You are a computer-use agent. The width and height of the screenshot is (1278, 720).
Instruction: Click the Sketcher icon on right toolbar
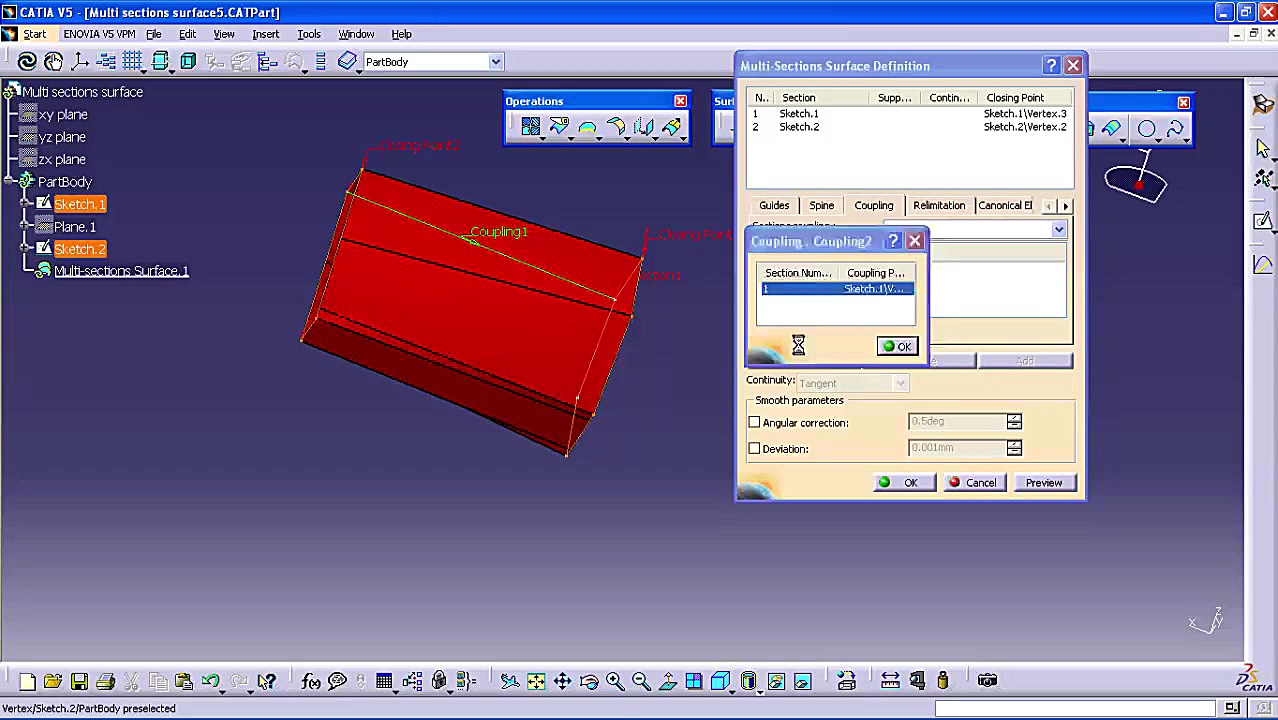(1263, 221)
